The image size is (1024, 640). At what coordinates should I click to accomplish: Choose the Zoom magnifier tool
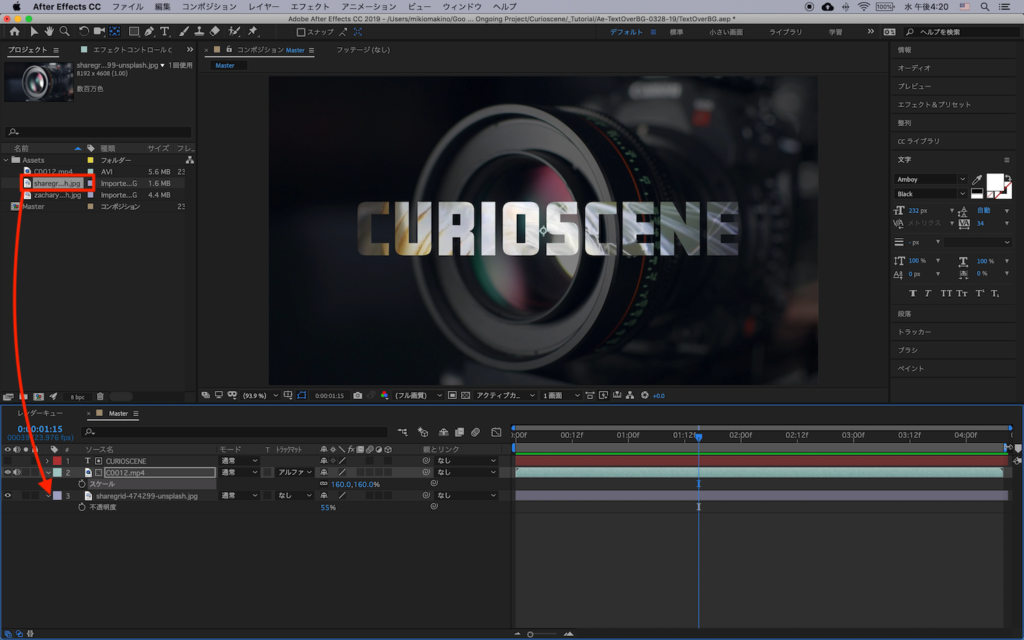click(64, 32)
